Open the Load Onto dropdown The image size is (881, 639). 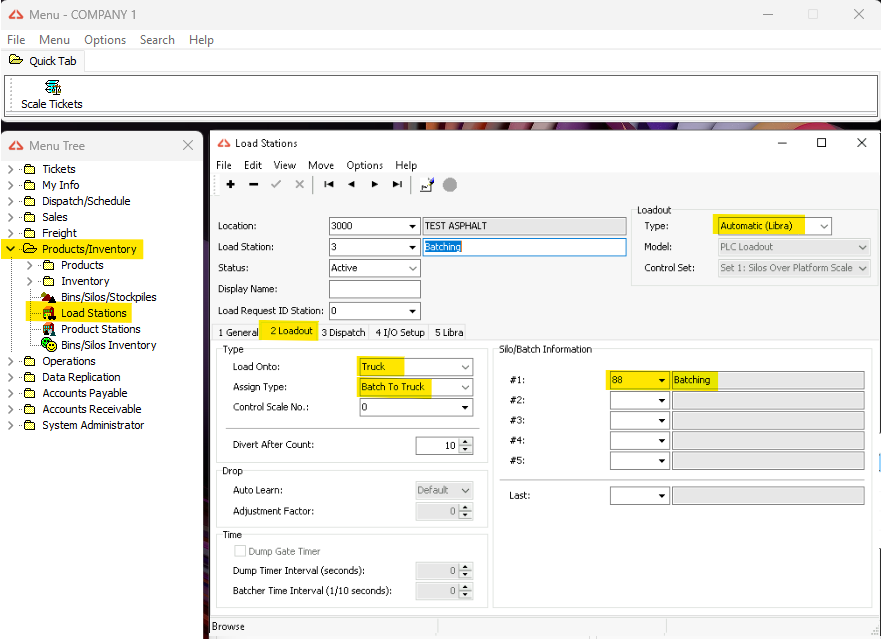pos(465,366)
